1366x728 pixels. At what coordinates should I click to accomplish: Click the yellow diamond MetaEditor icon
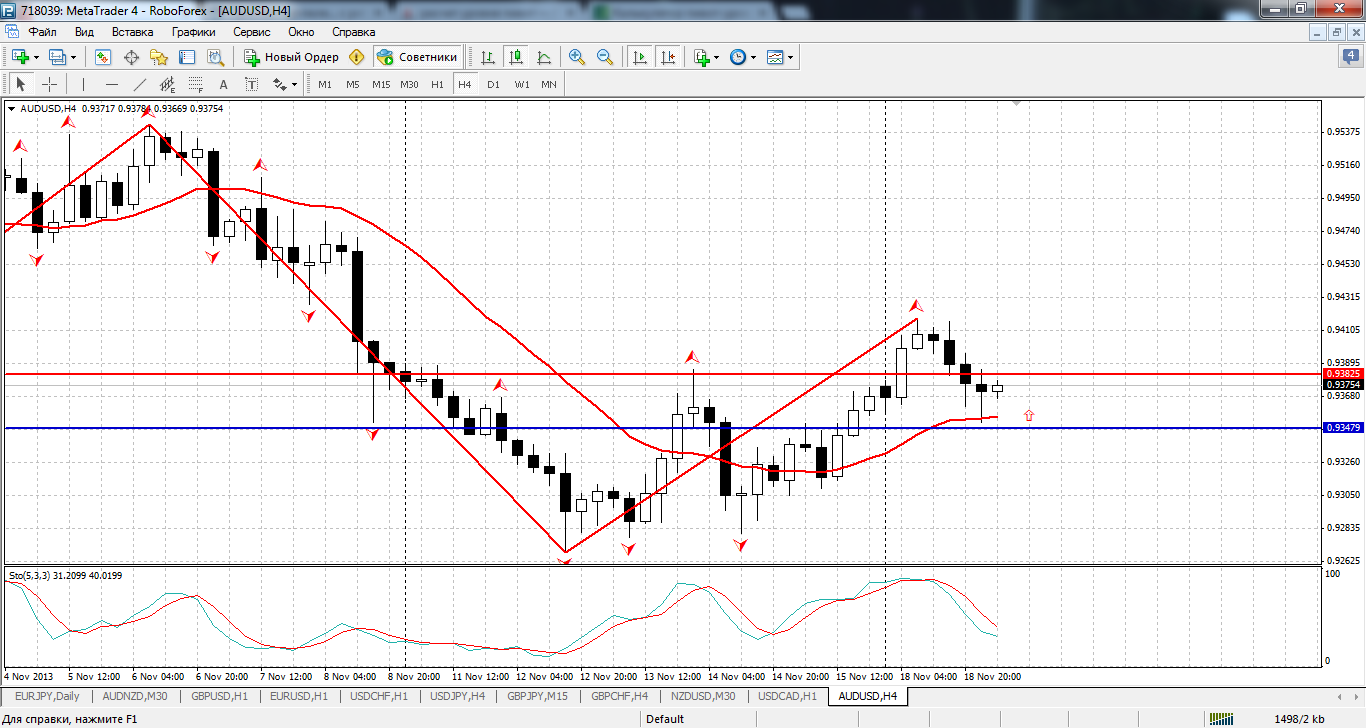click(357, 57)
